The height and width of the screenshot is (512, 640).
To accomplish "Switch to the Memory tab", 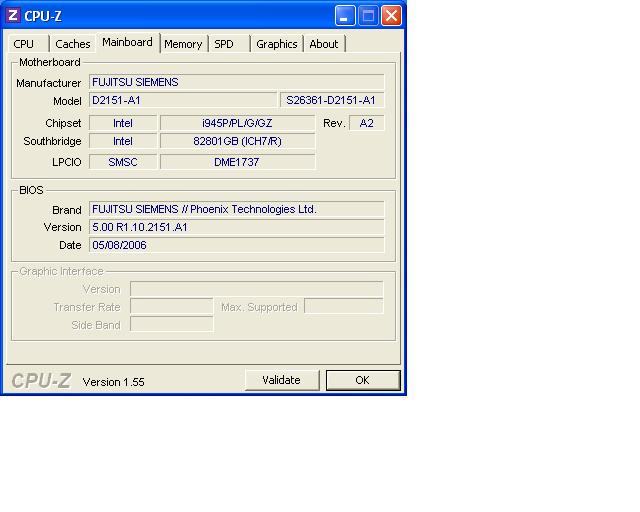I will [183, 44].
